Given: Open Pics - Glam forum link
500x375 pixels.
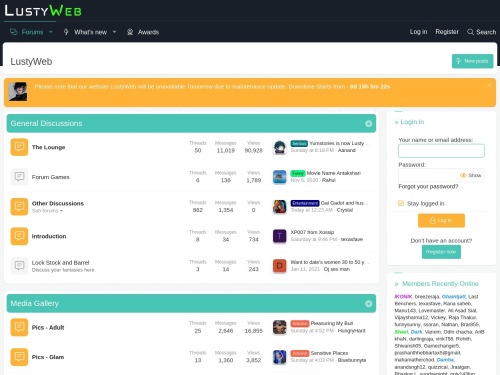Looking at the screenshot, I should (x=48, y=357).
